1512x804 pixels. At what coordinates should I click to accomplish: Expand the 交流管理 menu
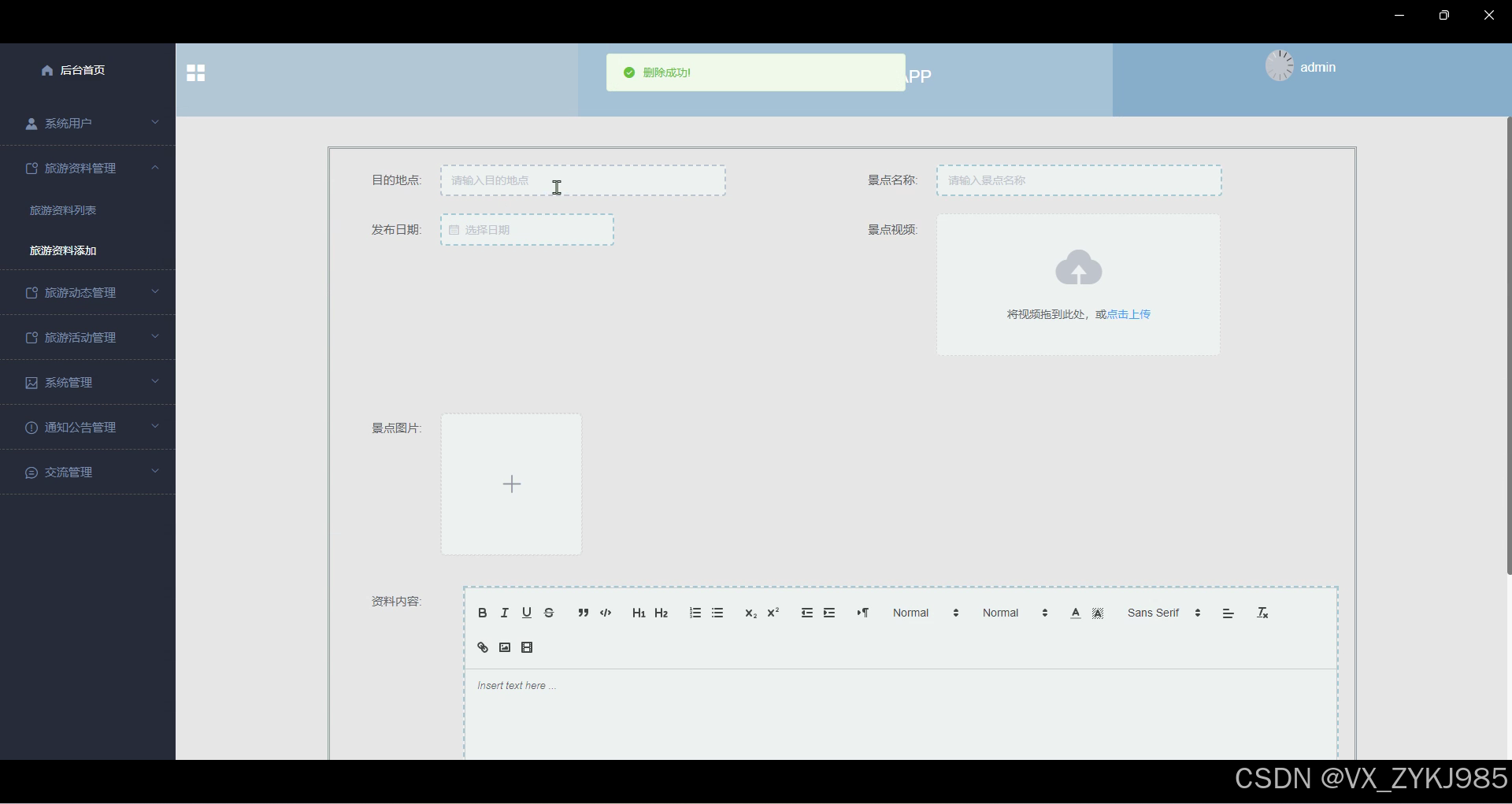87,472
